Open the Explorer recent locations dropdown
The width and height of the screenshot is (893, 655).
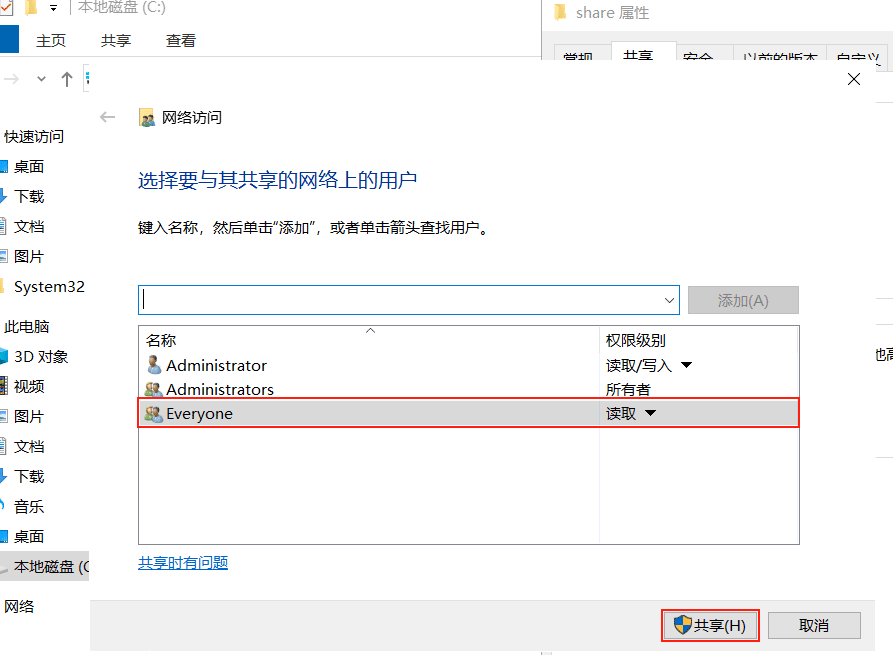41,79
